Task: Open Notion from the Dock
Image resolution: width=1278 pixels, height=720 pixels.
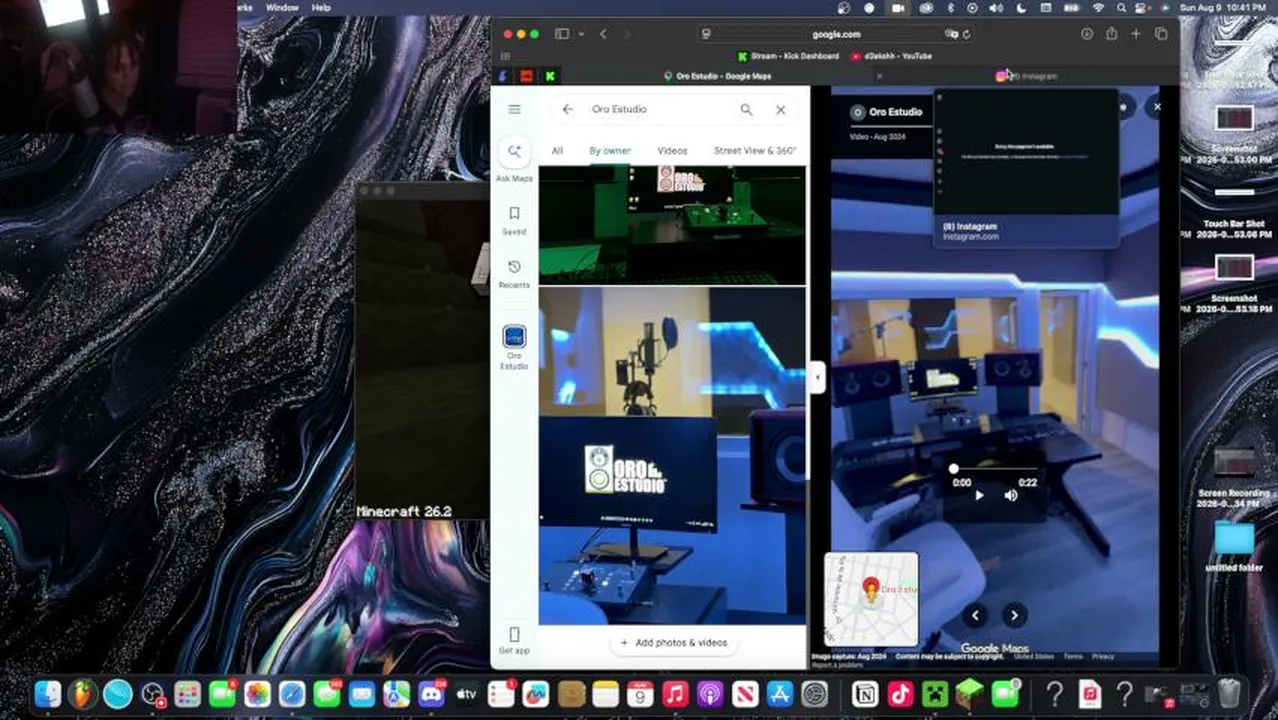Action: [865, 693]
